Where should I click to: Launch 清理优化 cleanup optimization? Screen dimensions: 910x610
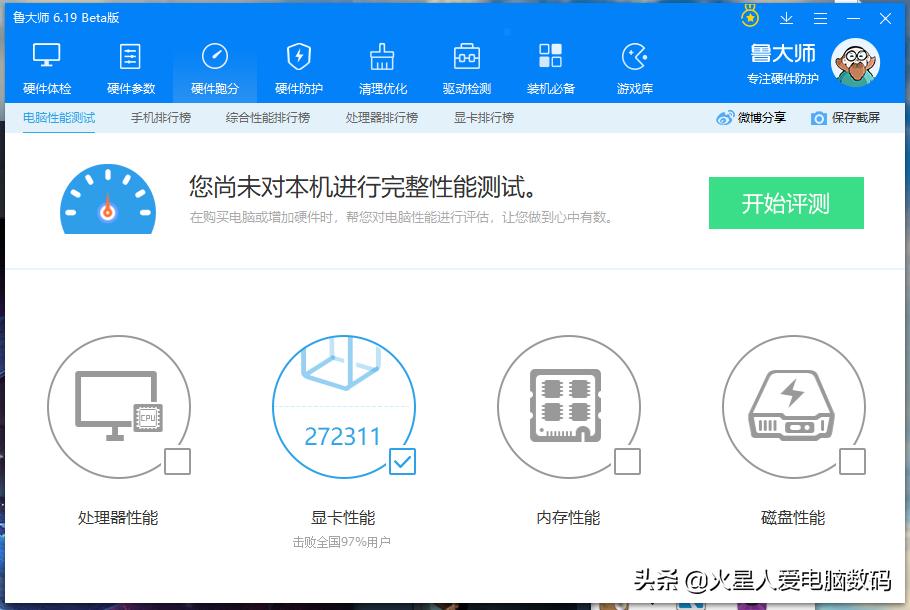[382, 65]
